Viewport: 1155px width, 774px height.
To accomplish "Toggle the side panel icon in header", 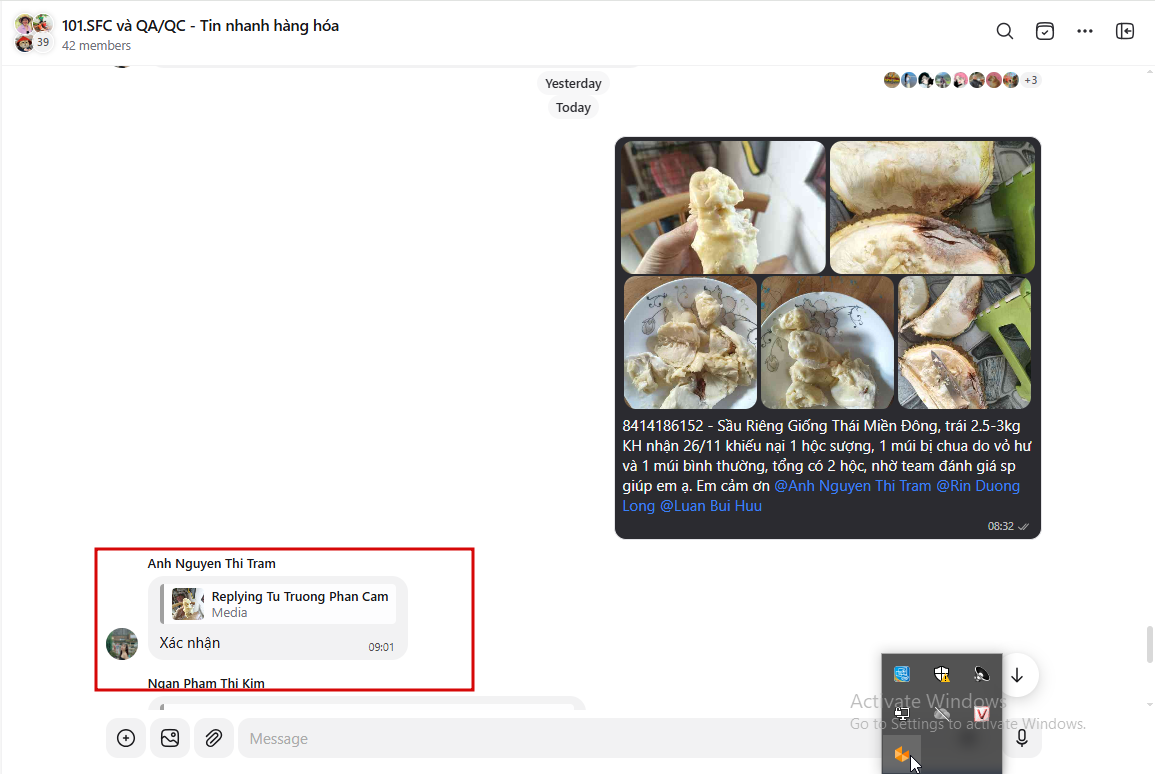I will point(1125,31).
